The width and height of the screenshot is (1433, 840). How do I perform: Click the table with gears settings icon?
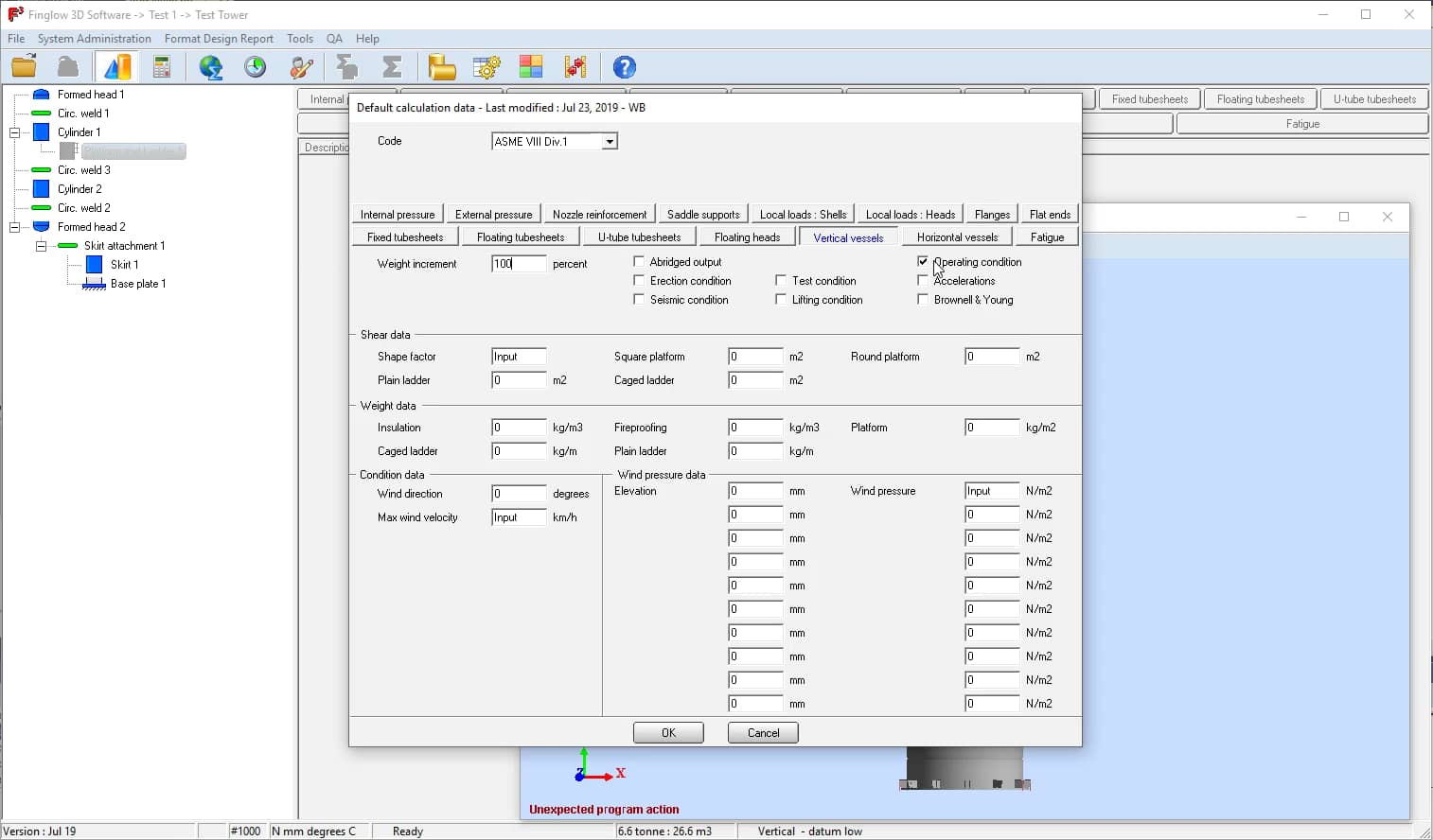click(487, 67)
